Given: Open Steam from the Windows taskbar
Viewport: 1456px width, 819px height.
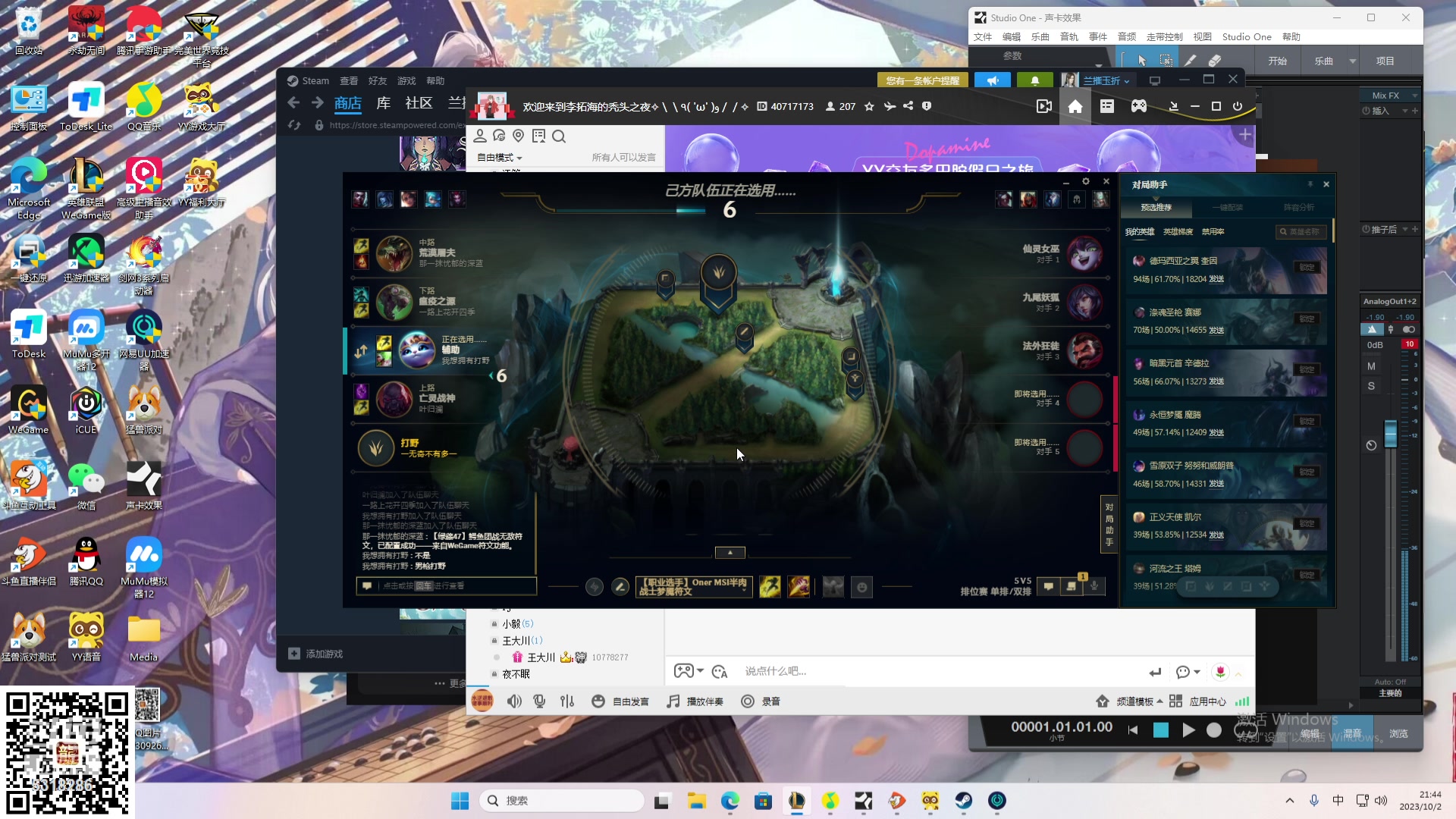Looking at the screenshot, I should (963, 801).
